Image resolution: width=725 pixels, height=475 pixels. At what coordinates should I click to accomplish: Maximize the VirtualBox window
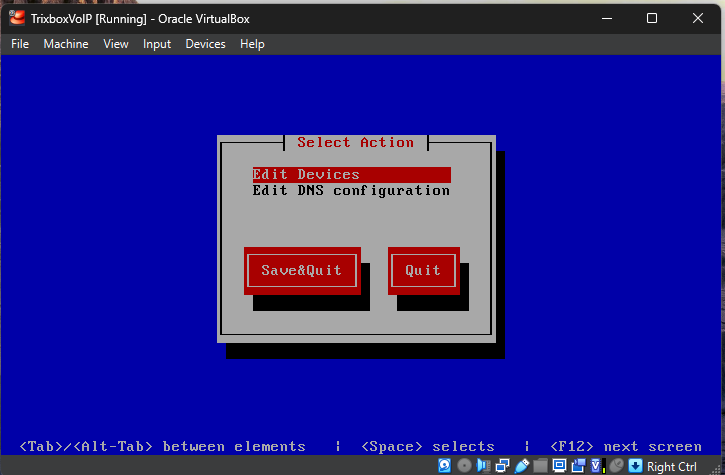(x=652, y=19)
